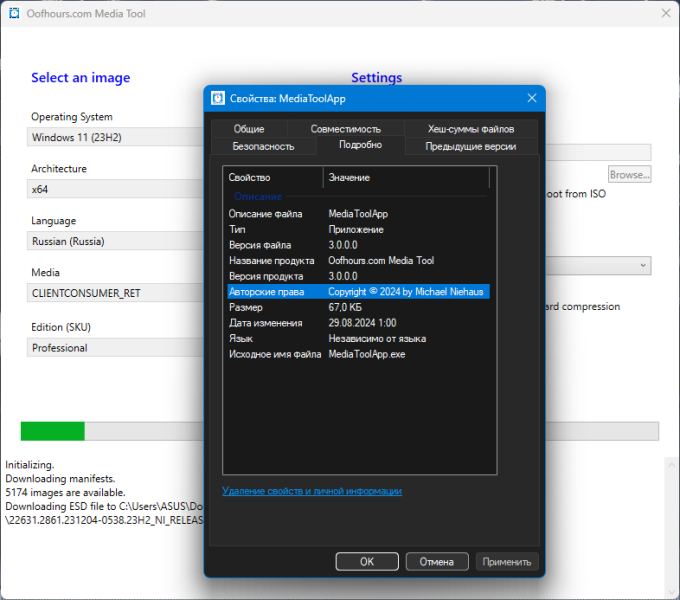Click the log scrollbar up arrow
The width and height of the screenshot is (680, 600).
click(x=671, y=465)
